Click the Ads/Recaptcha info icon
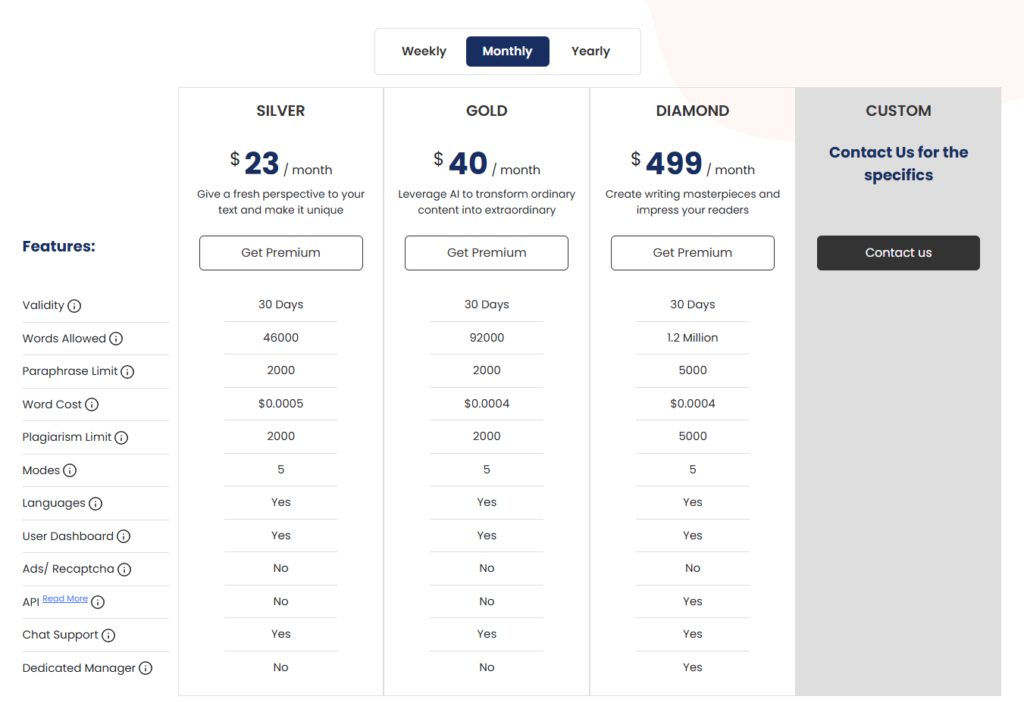 124,570
